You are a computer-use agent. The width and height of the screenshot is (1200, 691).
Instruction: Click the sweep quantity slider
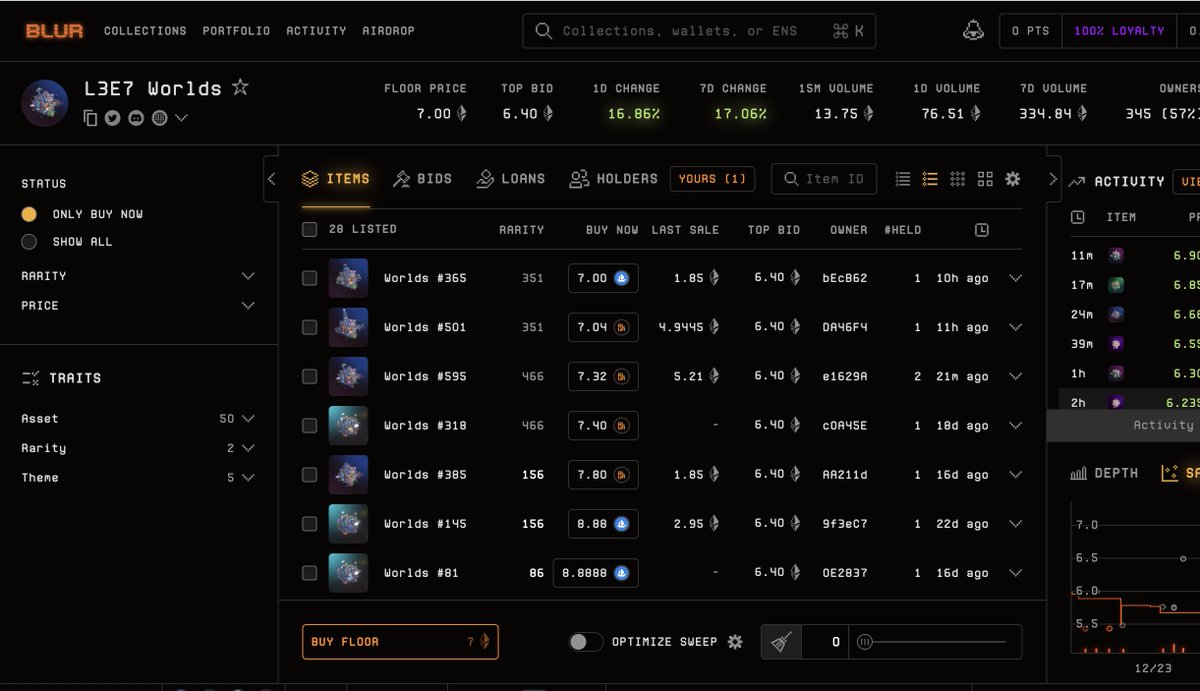coord(935,642)
